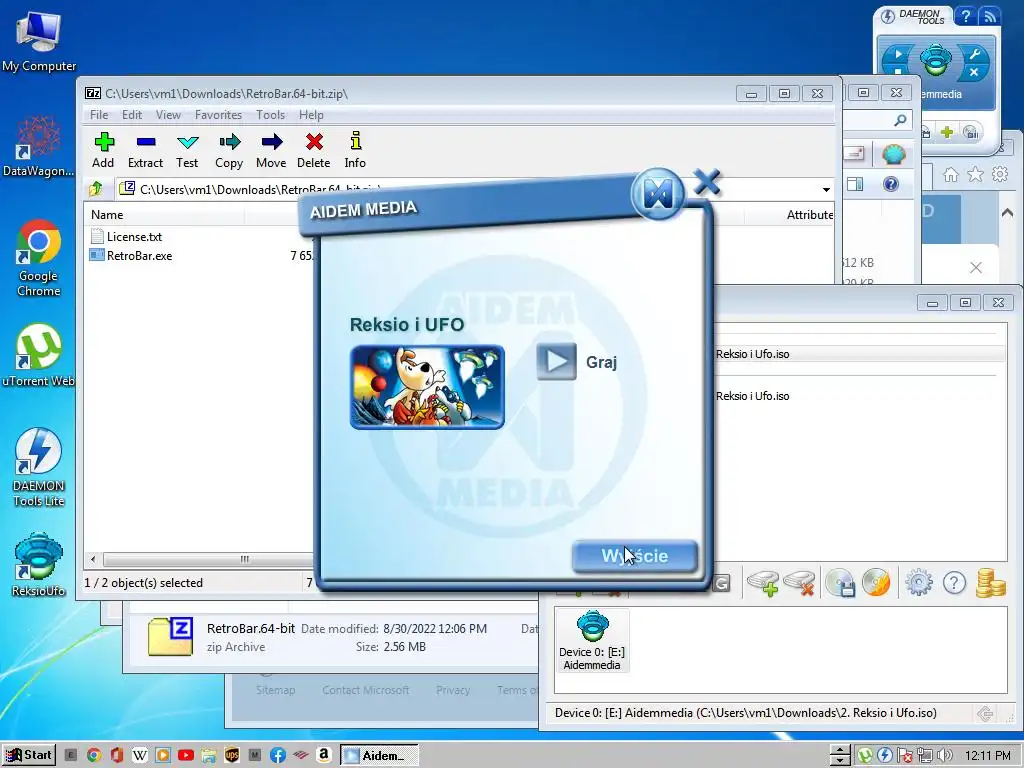1024x768 pixels.
Task: Select License.txt in the 7-Zip list
Action: click(x=134, y=236)
